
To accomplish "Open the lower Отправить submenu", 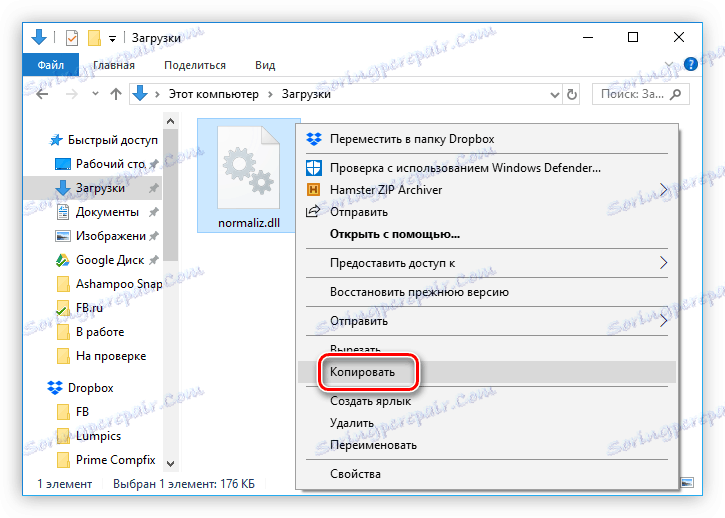I will click(x=486, y=321).
